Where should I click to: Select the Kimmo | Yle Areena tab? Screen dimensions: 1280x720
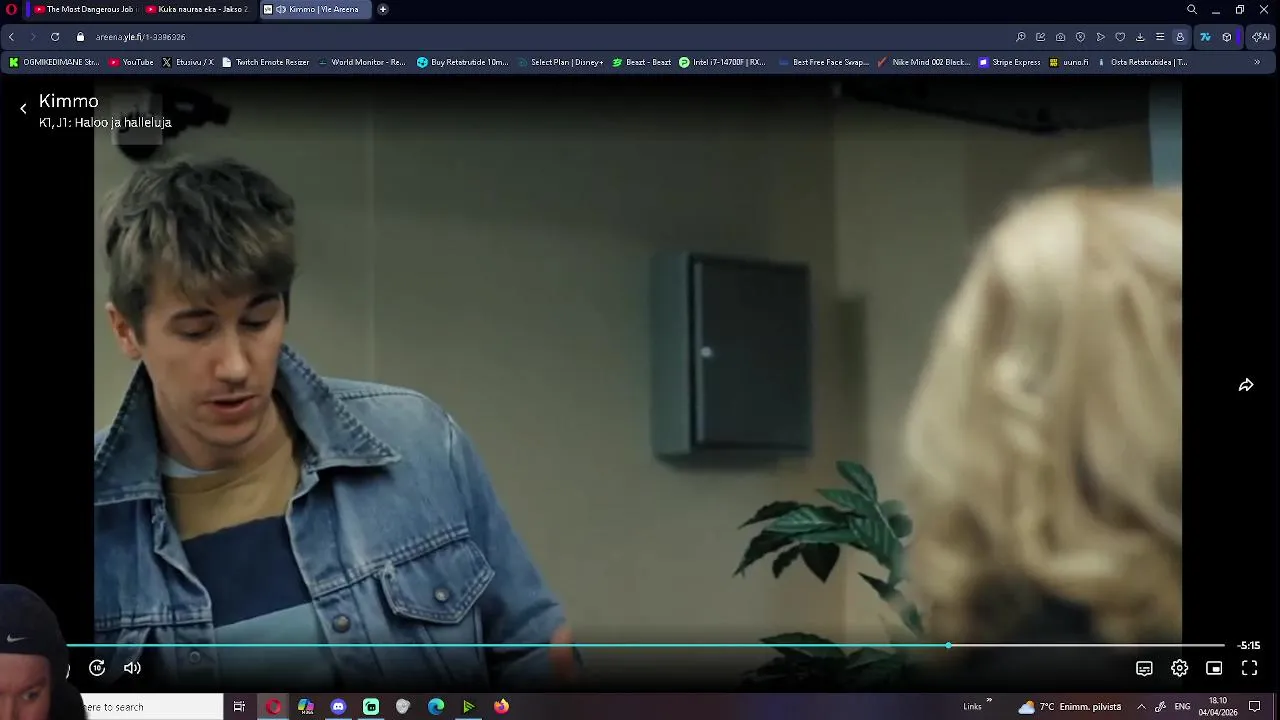tap(314, 9)
